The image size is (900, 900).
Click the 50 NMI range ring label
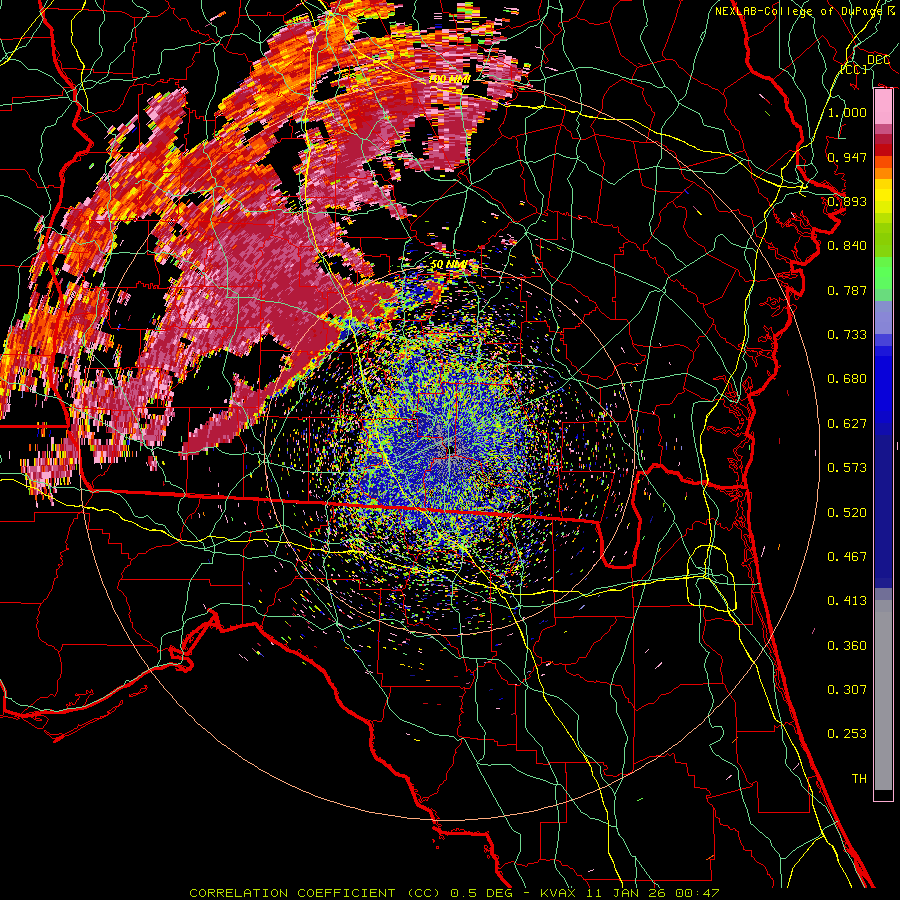448,265
